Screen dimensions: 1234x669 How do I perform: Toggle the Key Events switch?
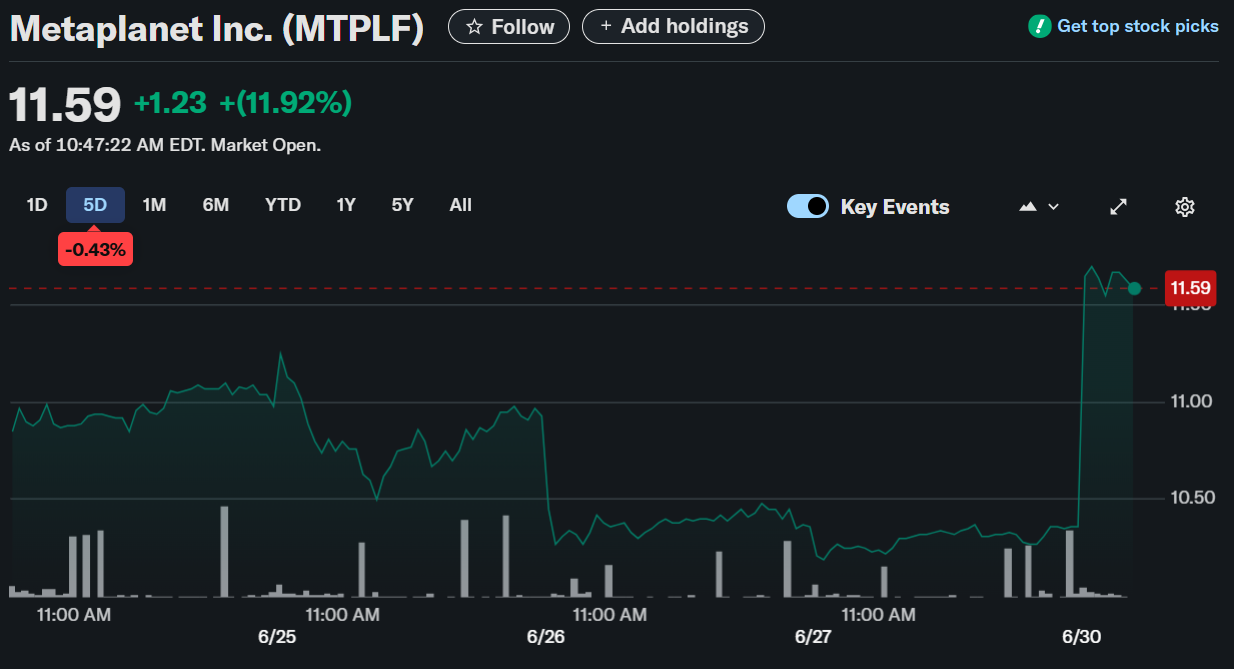click(808, 206)
